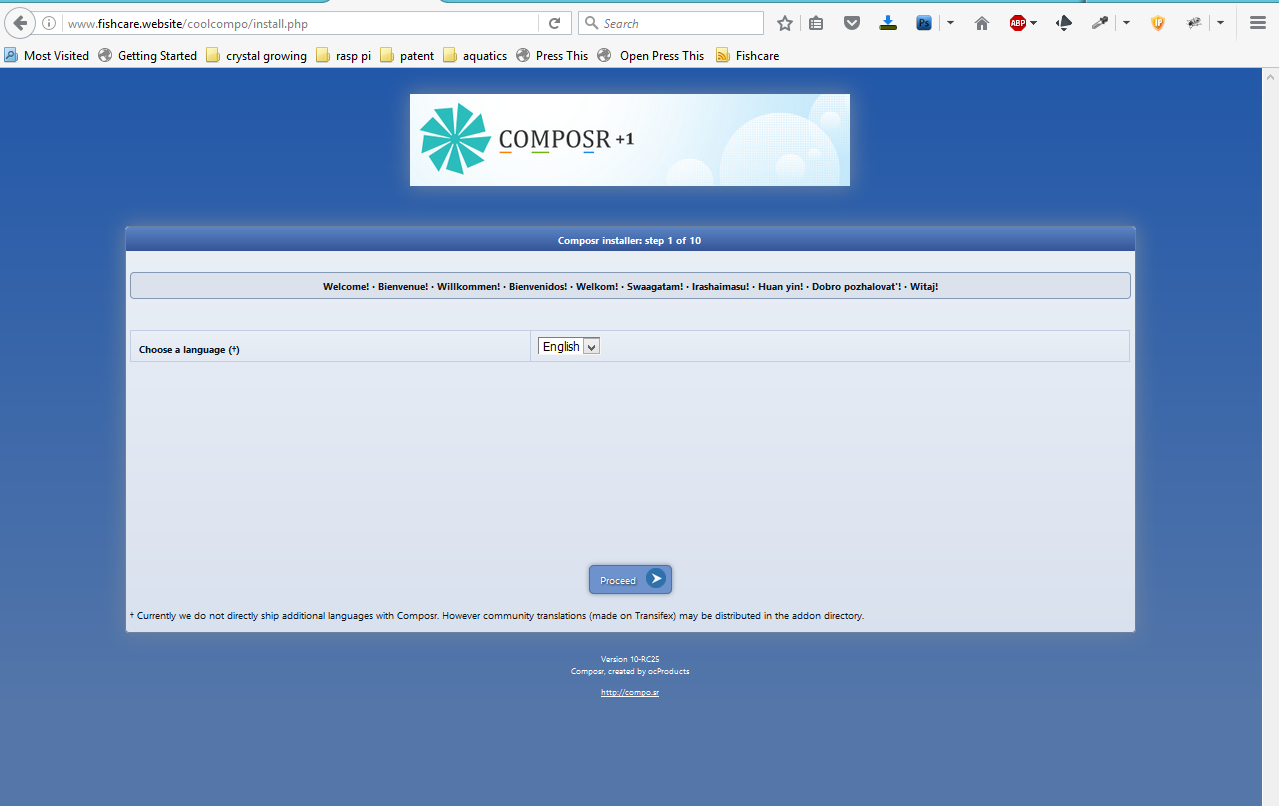Go back to the previous page
The image size is (1279, 806).
pos(20,23)
